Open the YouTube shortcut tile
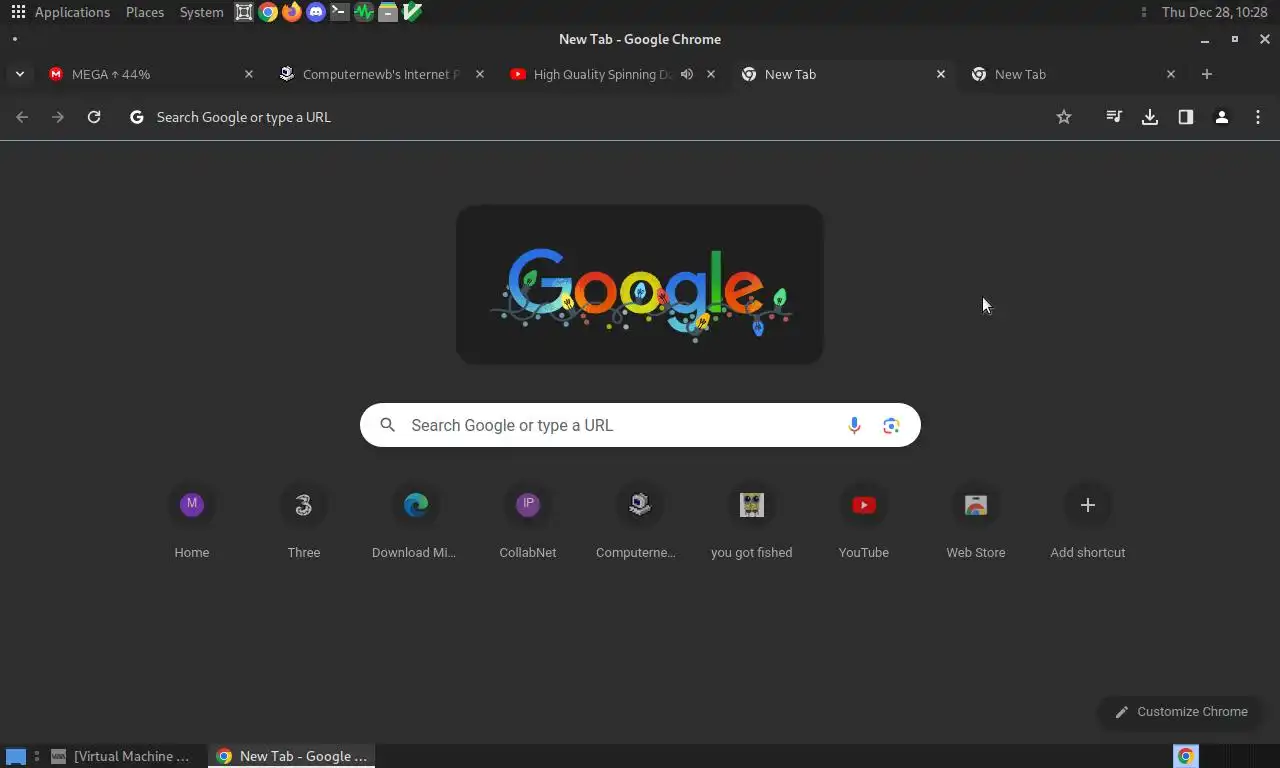1280x768 pixels. click(x=864, y=522)
